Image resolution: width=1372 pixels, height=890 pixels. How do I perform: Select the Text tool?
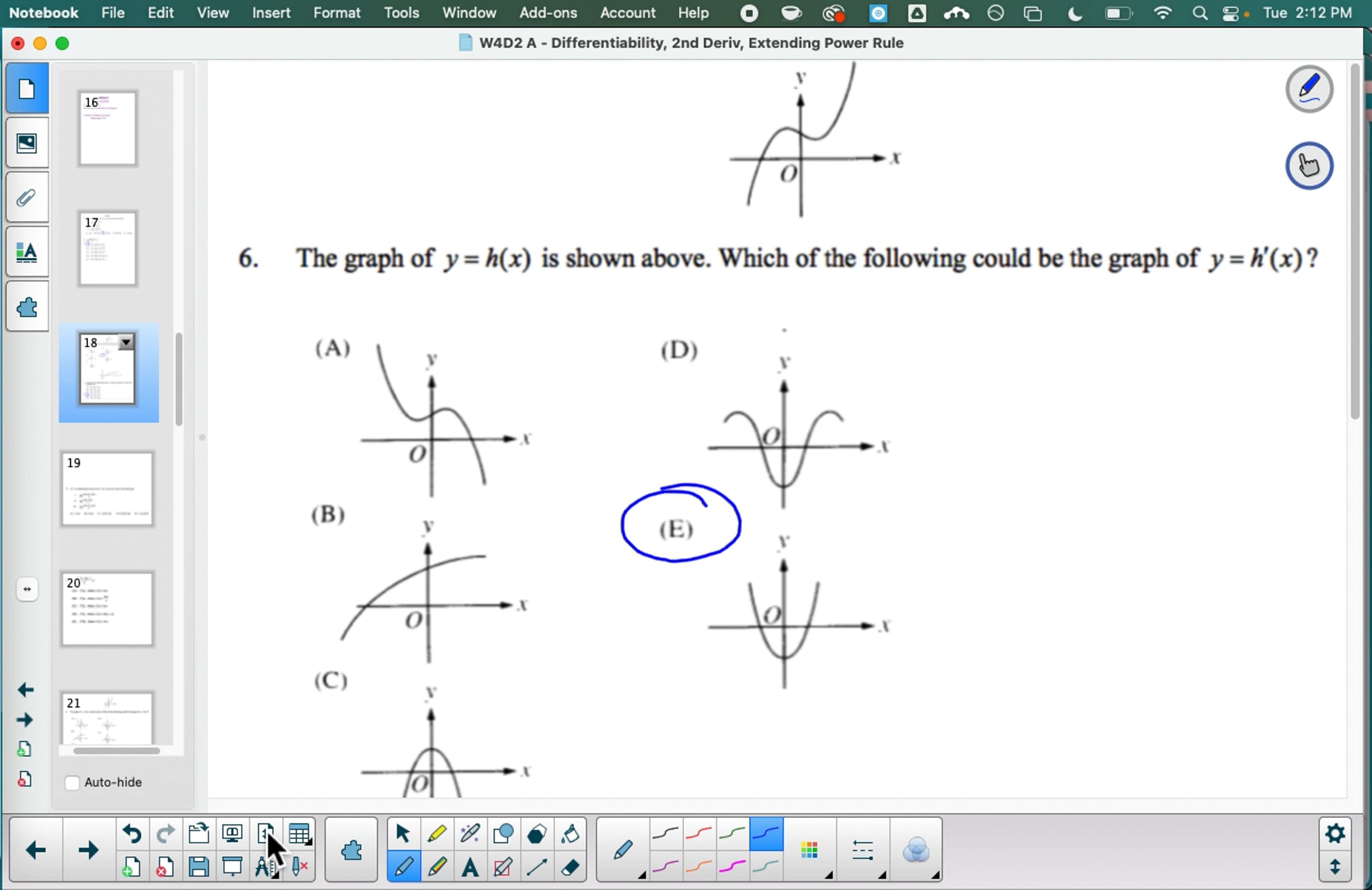pyautogui.click(x=470, y=867)
